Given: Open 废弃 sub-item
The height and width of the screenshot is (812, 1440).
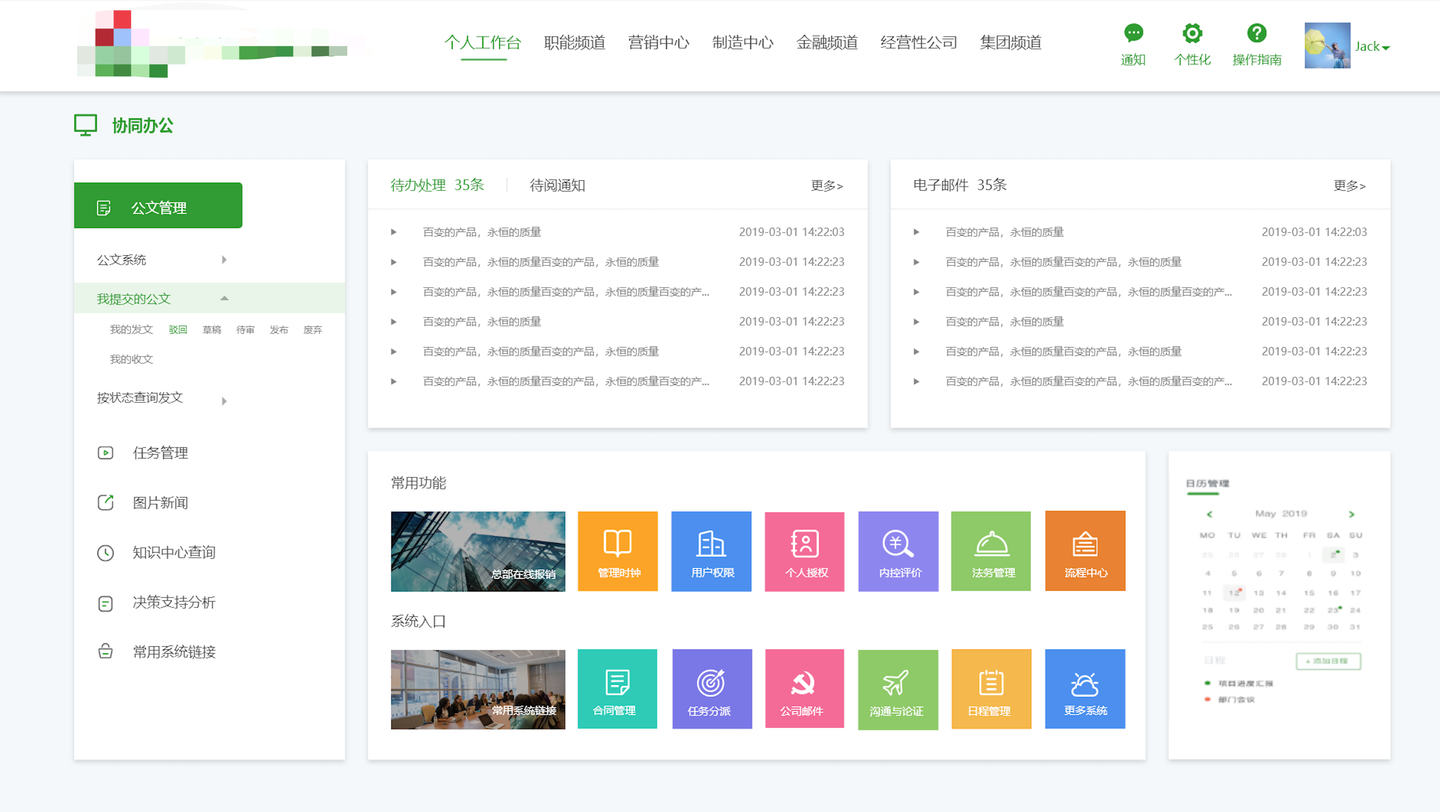Looking at the screenshot, I should click(x=313, y=330).
